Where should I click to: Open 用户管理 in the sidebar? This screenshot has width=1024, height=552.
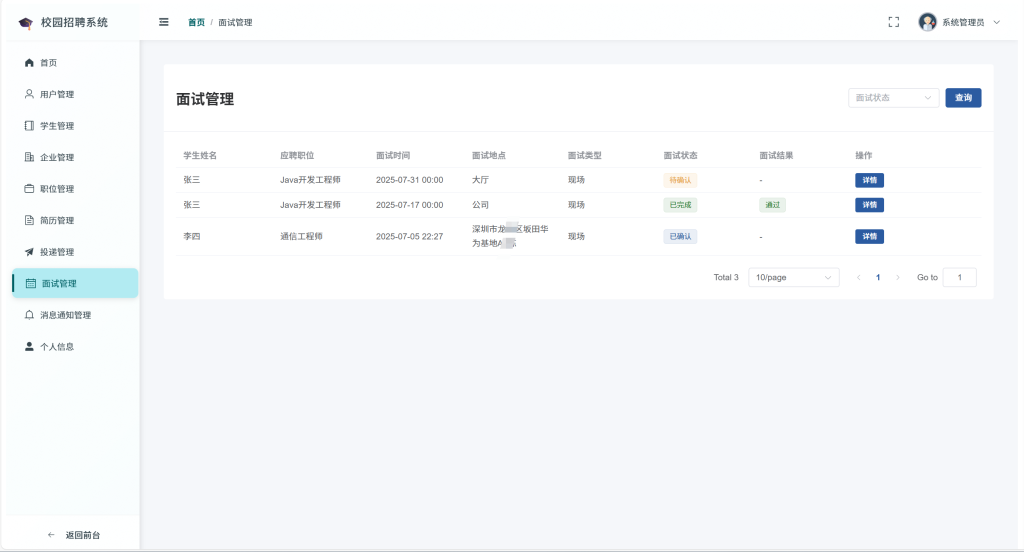75,94
